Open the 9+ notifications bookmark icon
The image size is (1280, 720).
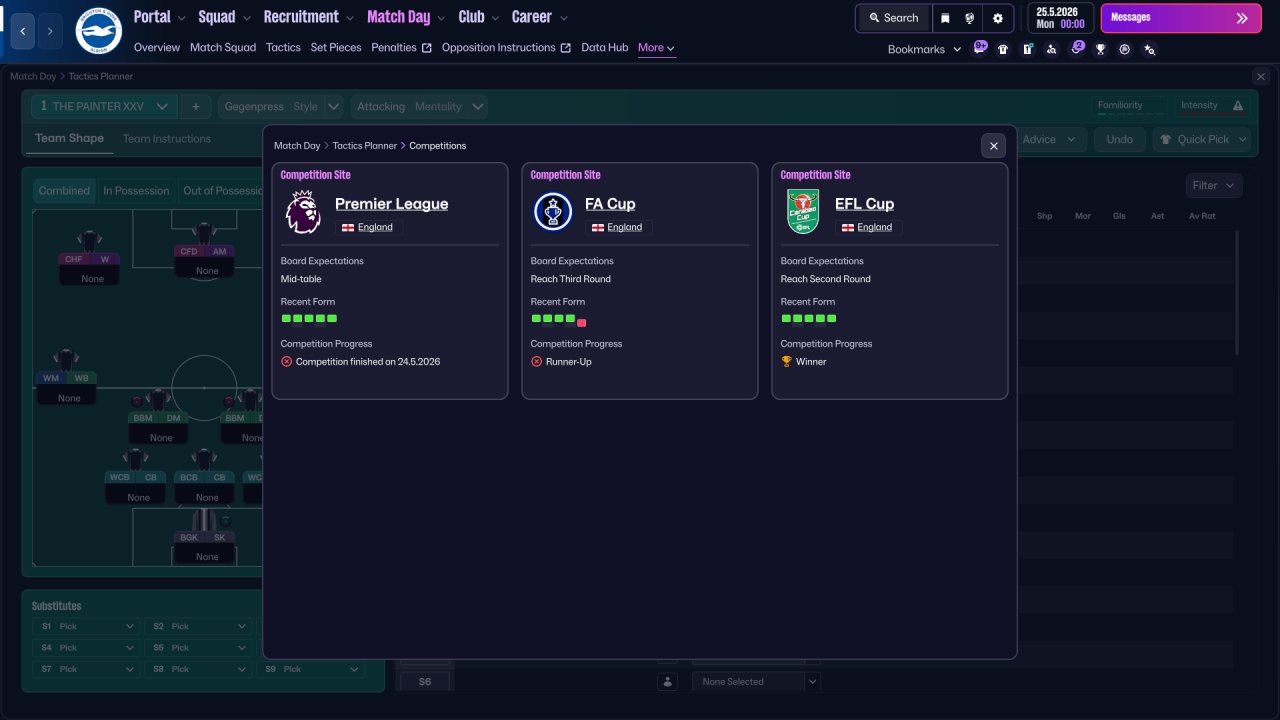point(980,47)
